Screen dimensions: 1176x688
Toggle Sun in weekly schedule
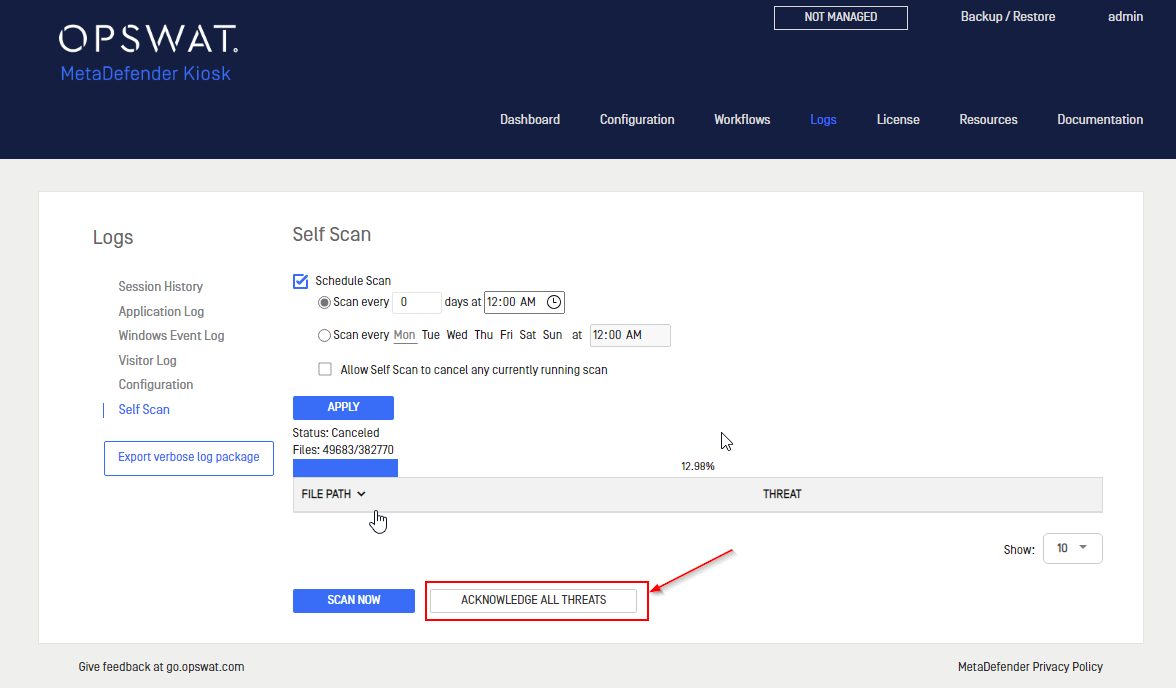pyautogui.click(x=553, y=335)
